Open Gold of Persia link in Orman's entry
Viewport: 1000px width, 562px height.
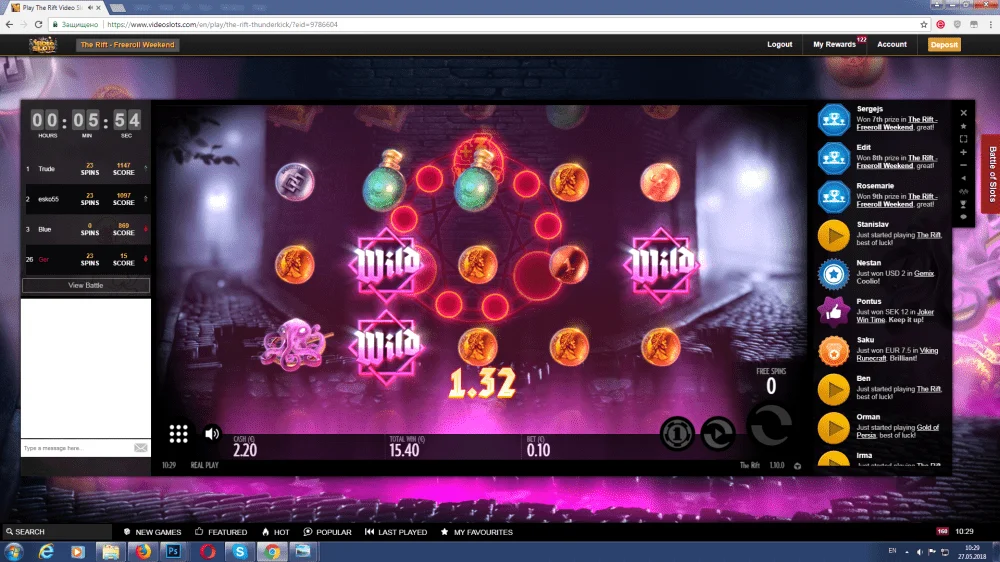click(x=897, y=431)
